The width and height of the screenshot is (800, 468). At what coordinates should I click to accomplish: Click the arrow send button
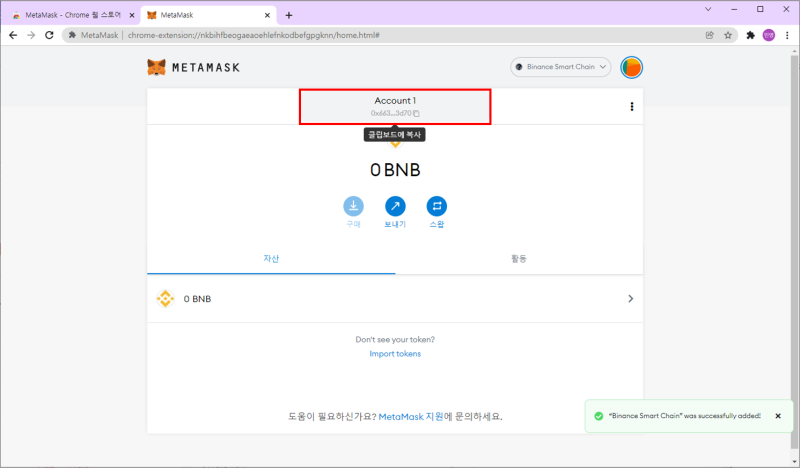point(395,206)
